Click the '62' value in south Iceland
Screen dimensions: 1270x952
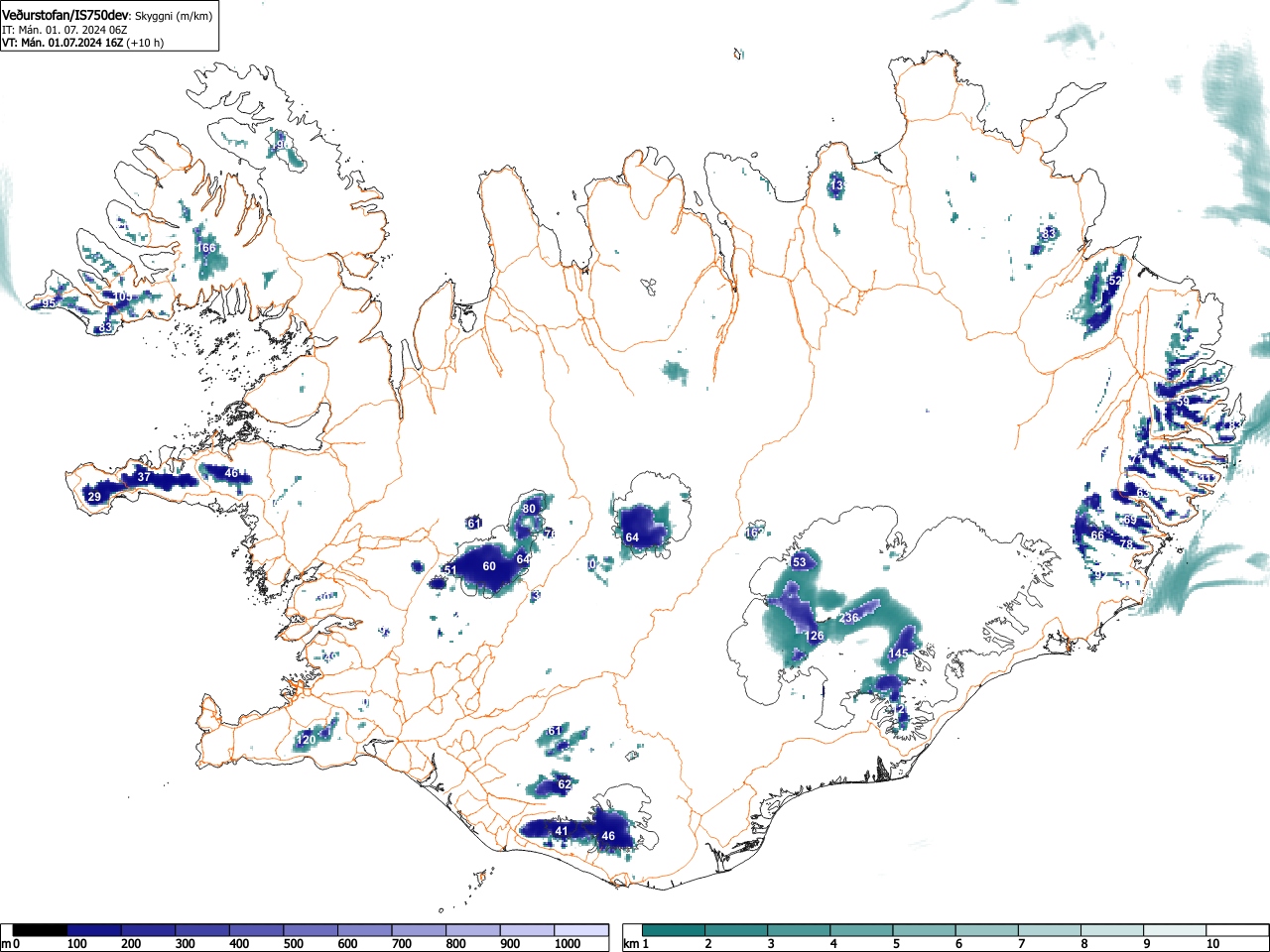pos(565,784)
